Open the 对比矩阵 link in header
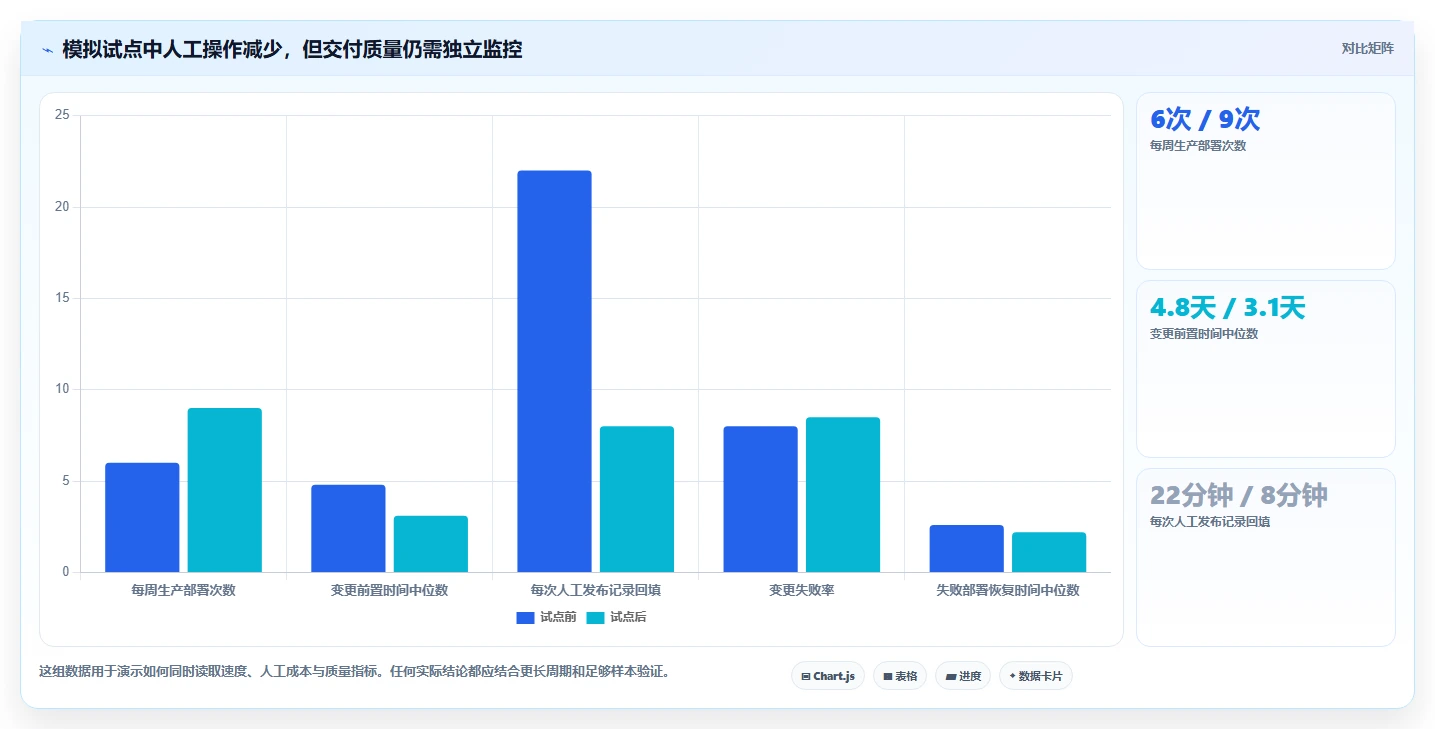Image resolution: width=1435 pixels, height=729 pixels. [x=1367, y=48]
